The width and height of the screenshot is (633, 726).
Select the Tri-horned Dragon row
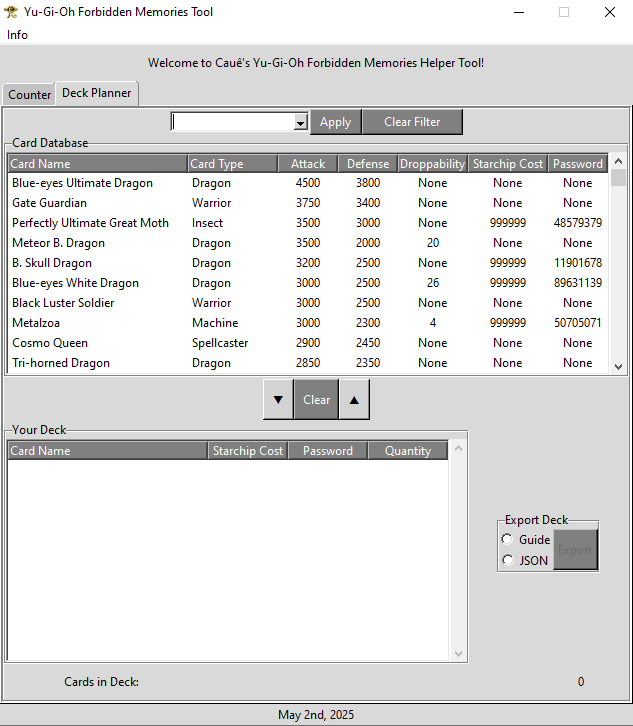[x=307, y=363]
